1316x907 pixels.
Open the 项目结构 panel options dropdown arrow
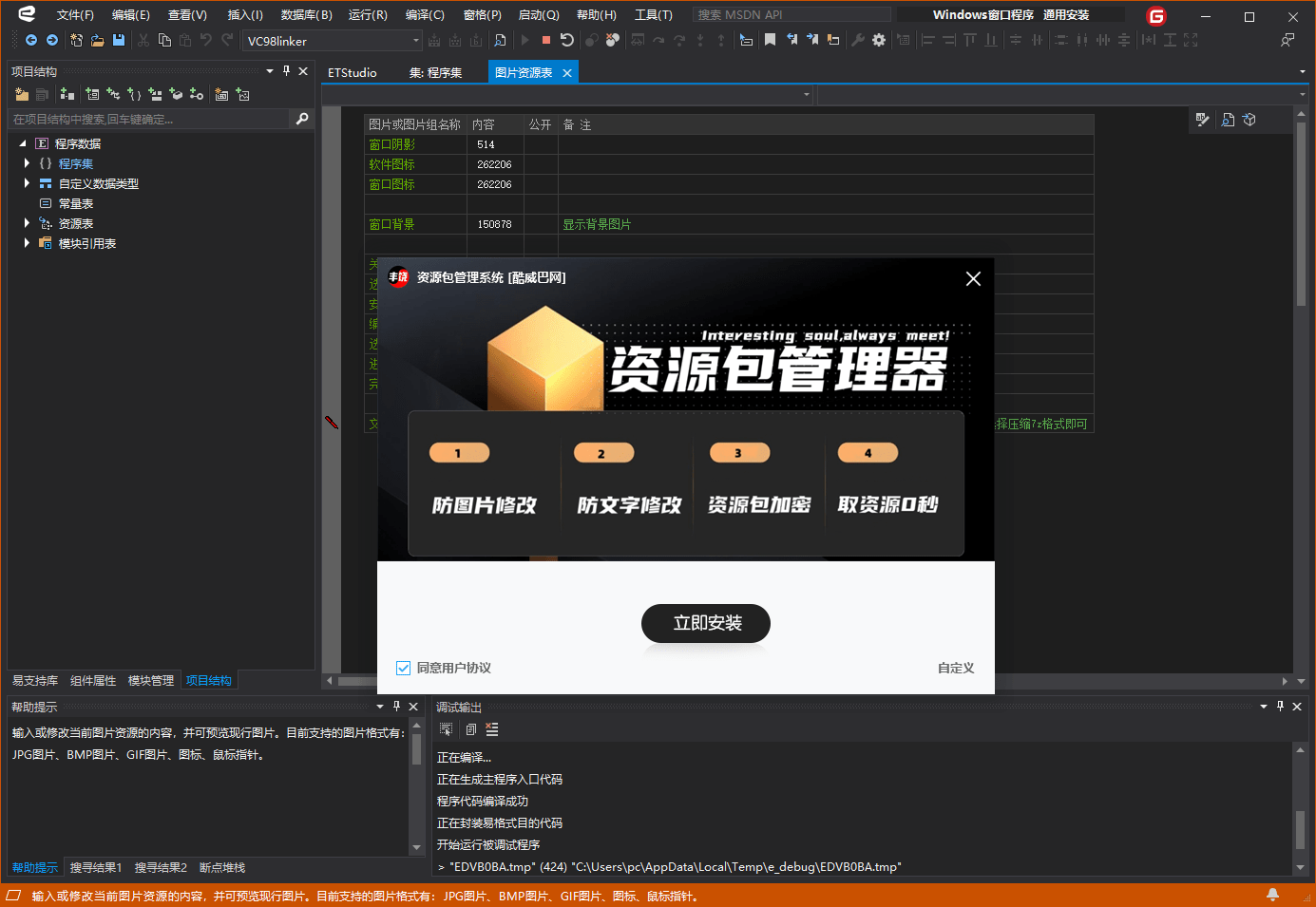[x=270, y=71]
